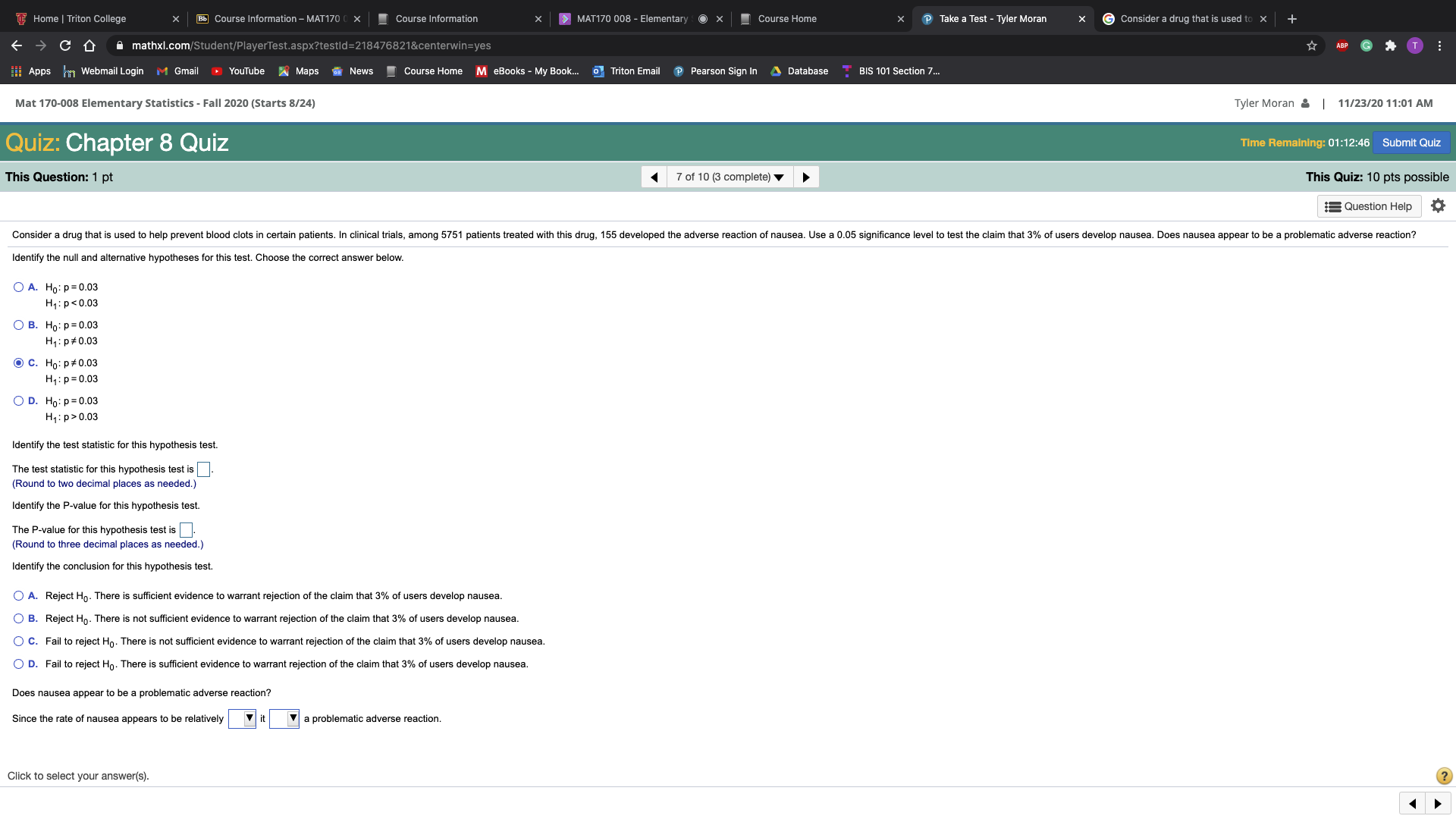Open the Grammarly extension
This screenshot has height=819, width=1456.
[1366, 45]
